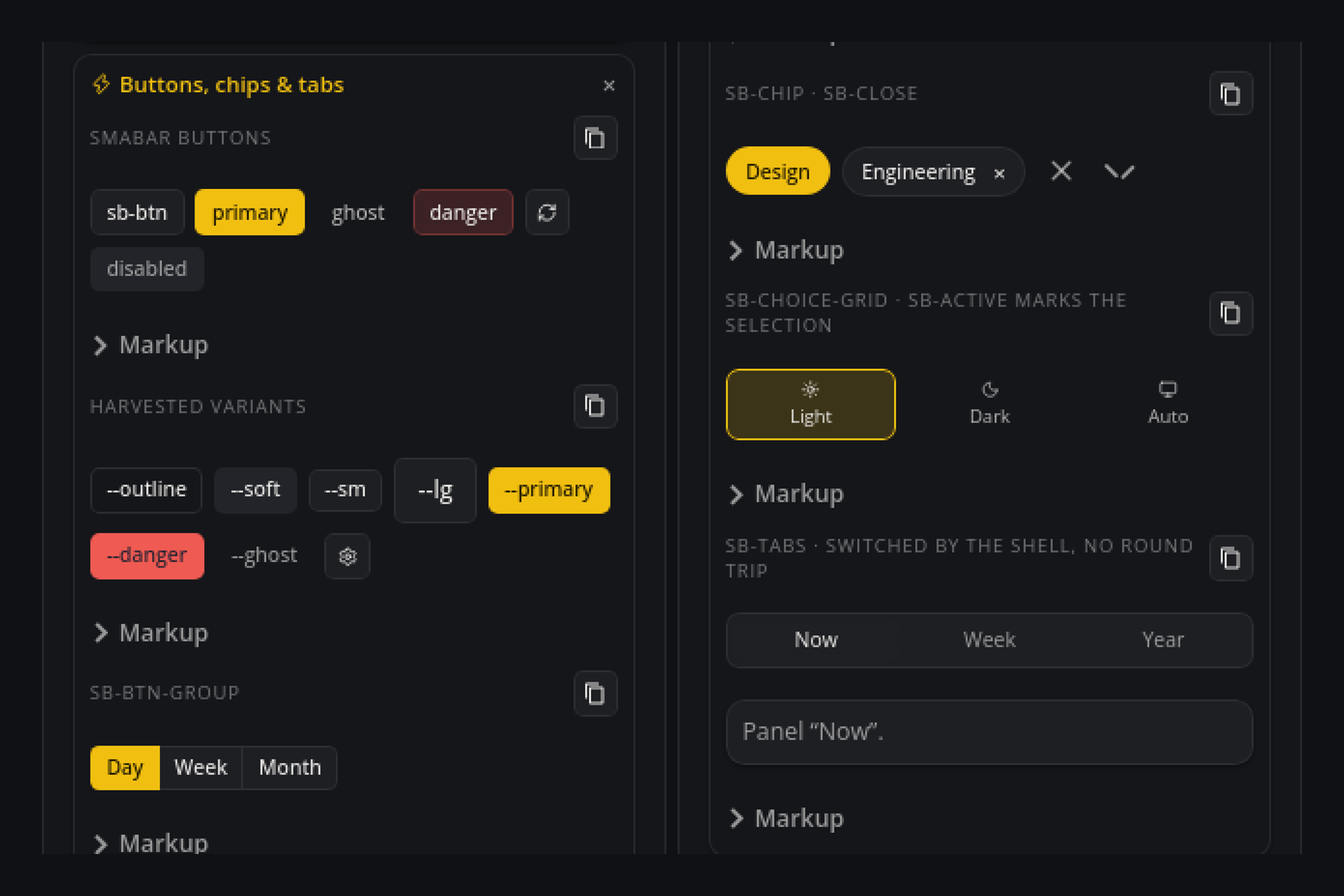Viewport: 1344px width, 896px height.
Task: Click the --lg variant button
Action: (x=435, y=490)
